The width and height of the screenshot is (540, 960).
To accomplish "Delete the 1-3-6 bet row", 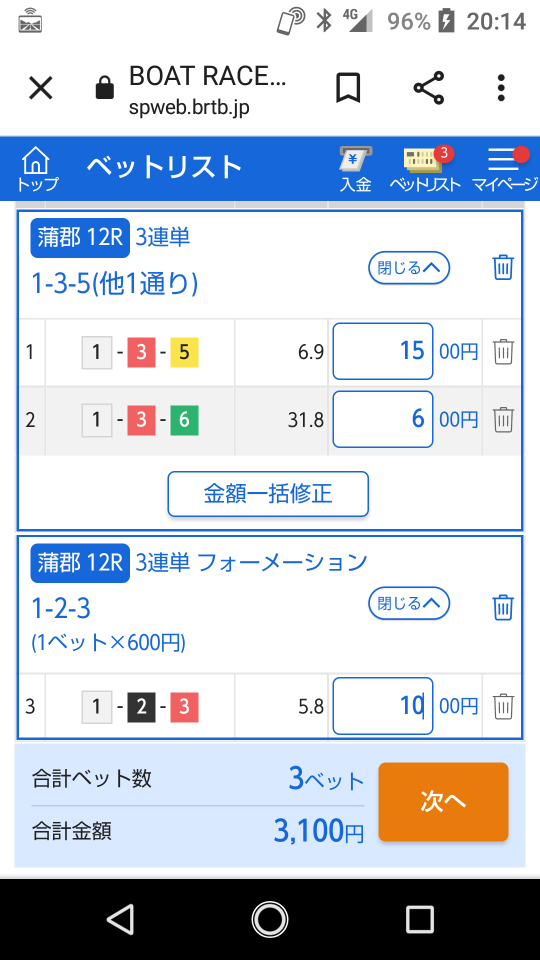I will [x=503, y=420].
